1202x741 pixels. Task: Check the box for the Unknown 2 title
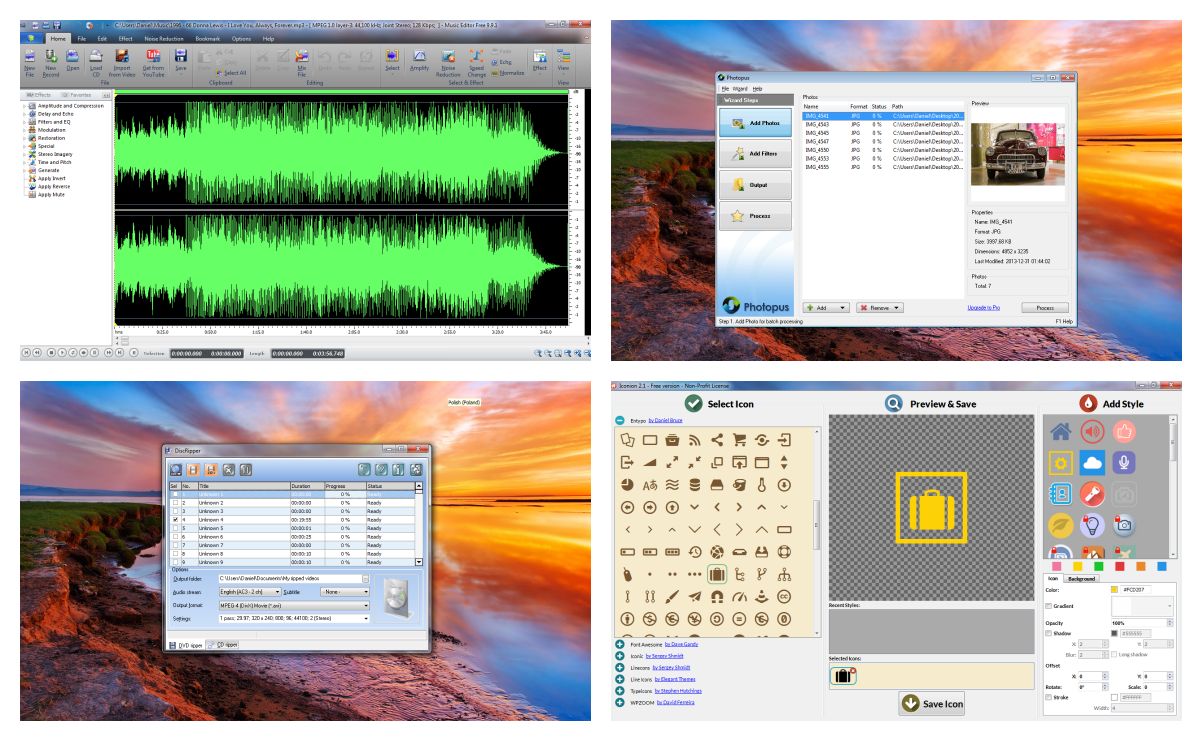click(176, 503)
